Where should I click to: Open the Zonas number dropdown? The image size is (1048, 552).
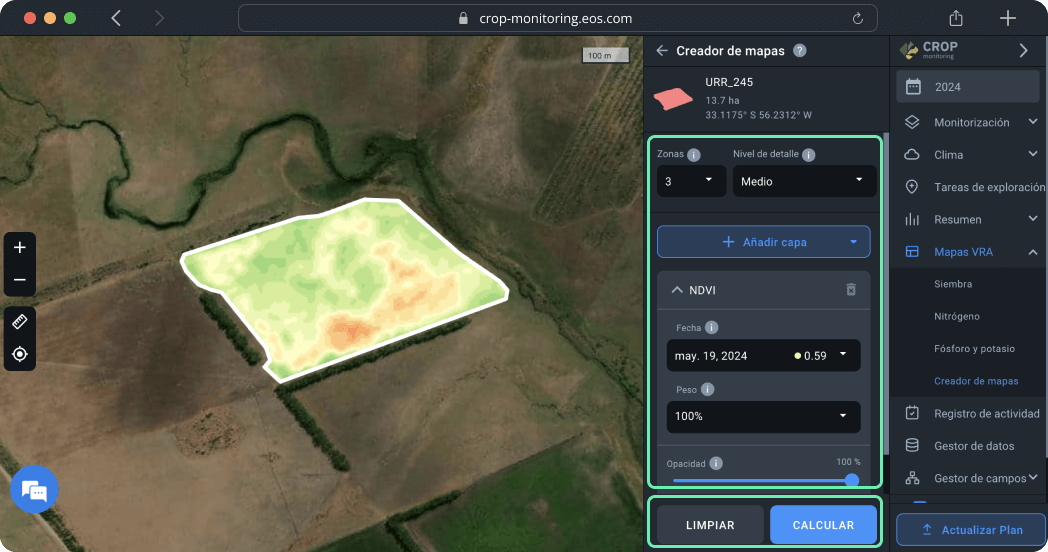pyautogui.click(x=691, y=181)
